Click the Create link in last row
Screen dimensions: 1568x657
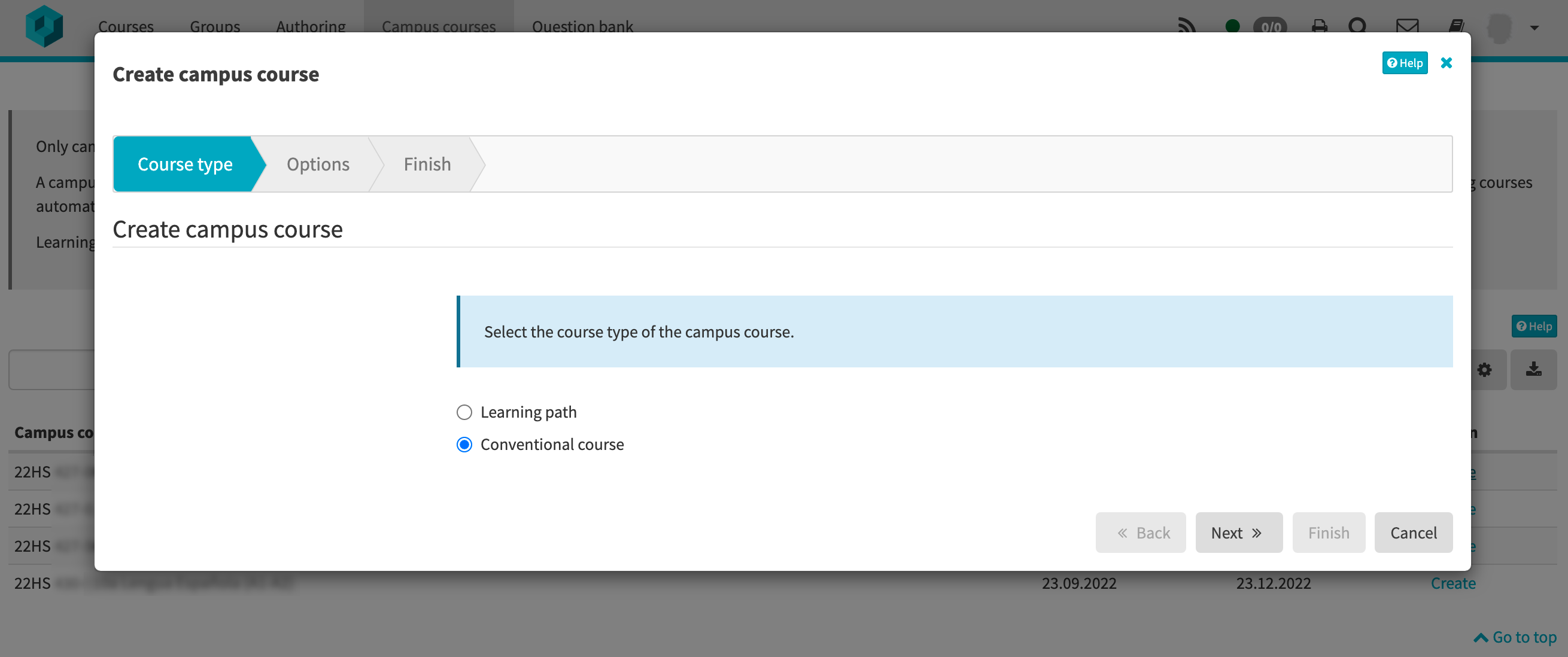[1453, 583]
